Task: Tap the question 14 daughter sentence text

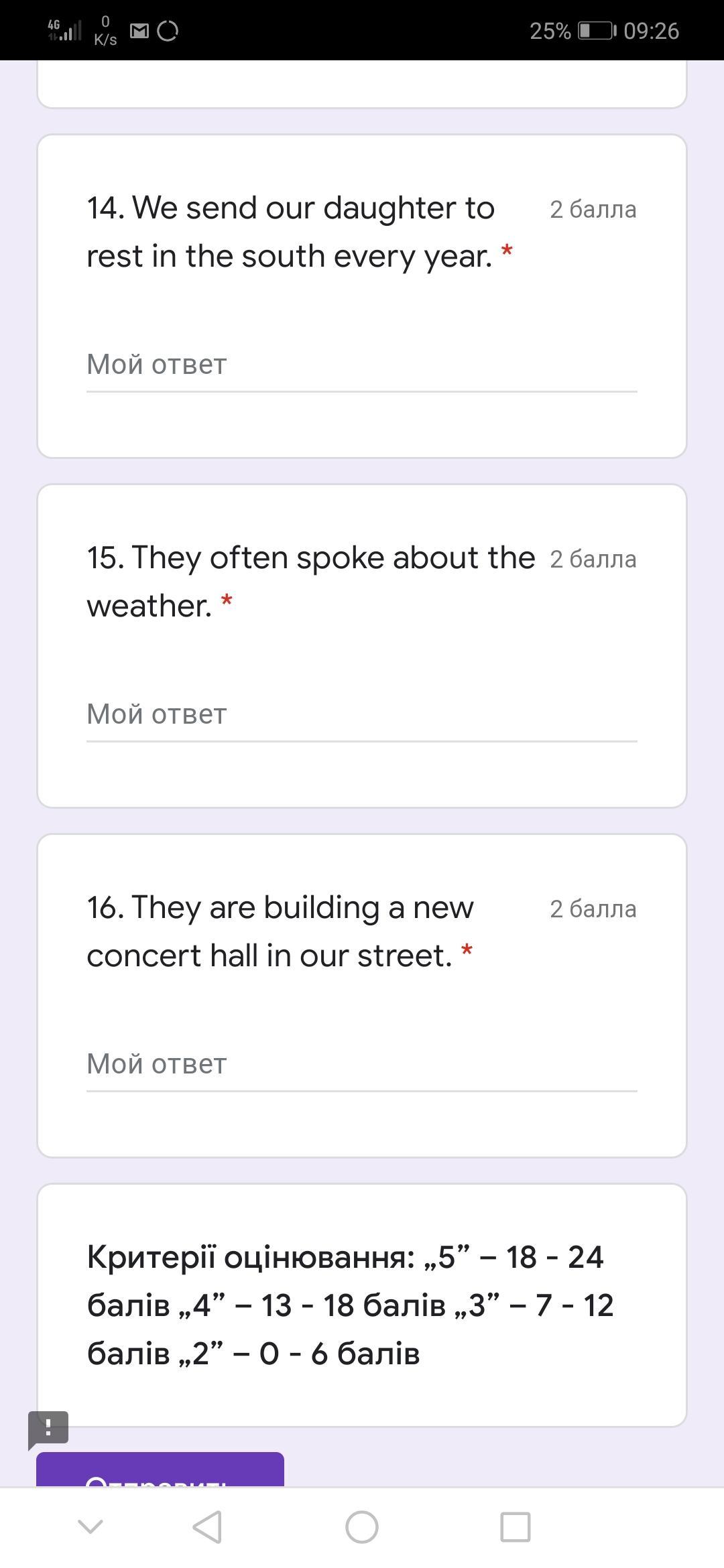Action: pyautogui.click(x=291, y=232)
